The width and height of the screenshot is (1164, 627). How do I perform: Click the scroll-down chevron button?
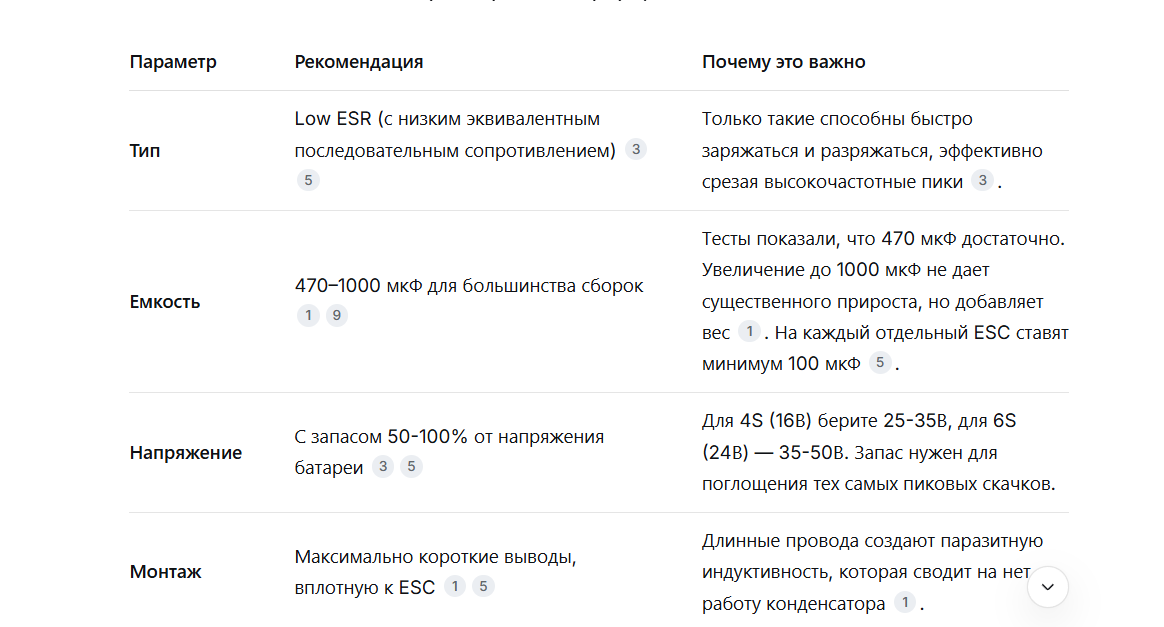click(x=1047, y=587)
